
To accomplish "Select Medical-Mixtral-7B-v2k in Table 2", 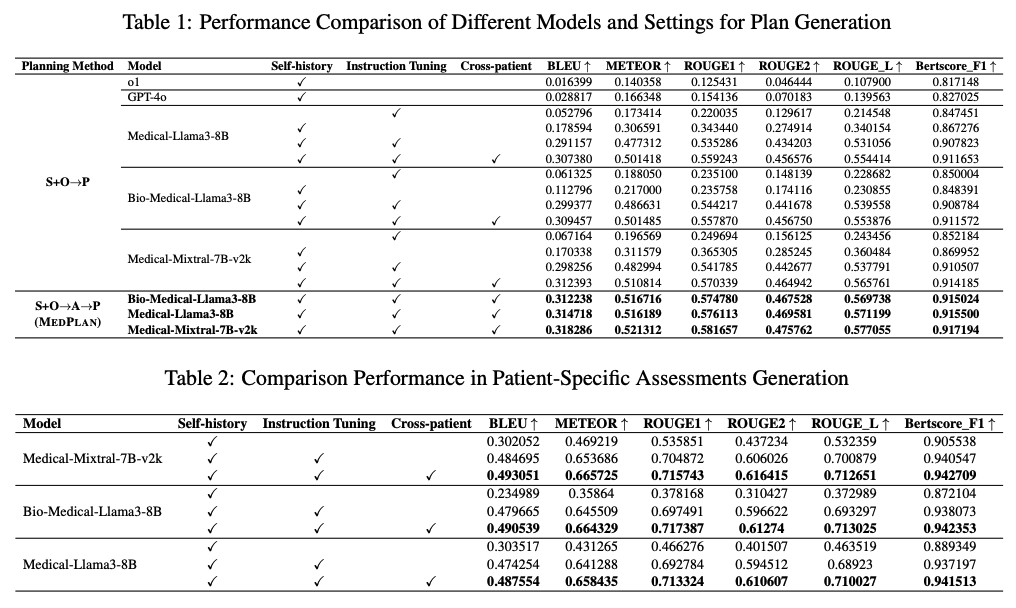I will click(x=92, y=458).
